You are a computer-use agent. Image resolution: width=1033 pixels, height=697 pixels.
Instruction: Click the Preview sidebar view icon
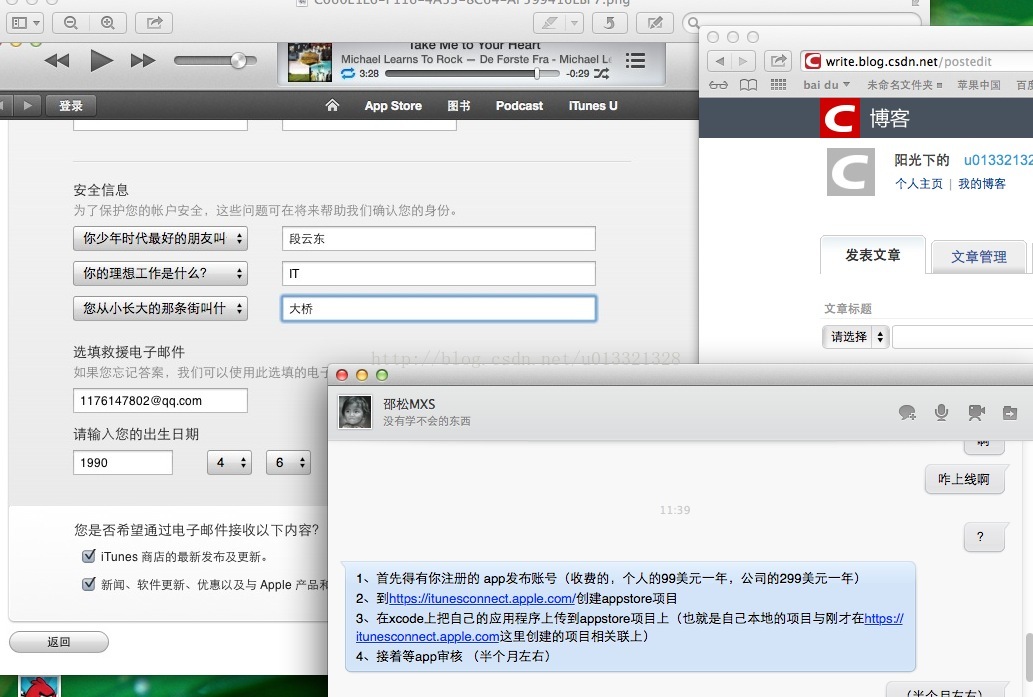[x=25, y=23]
